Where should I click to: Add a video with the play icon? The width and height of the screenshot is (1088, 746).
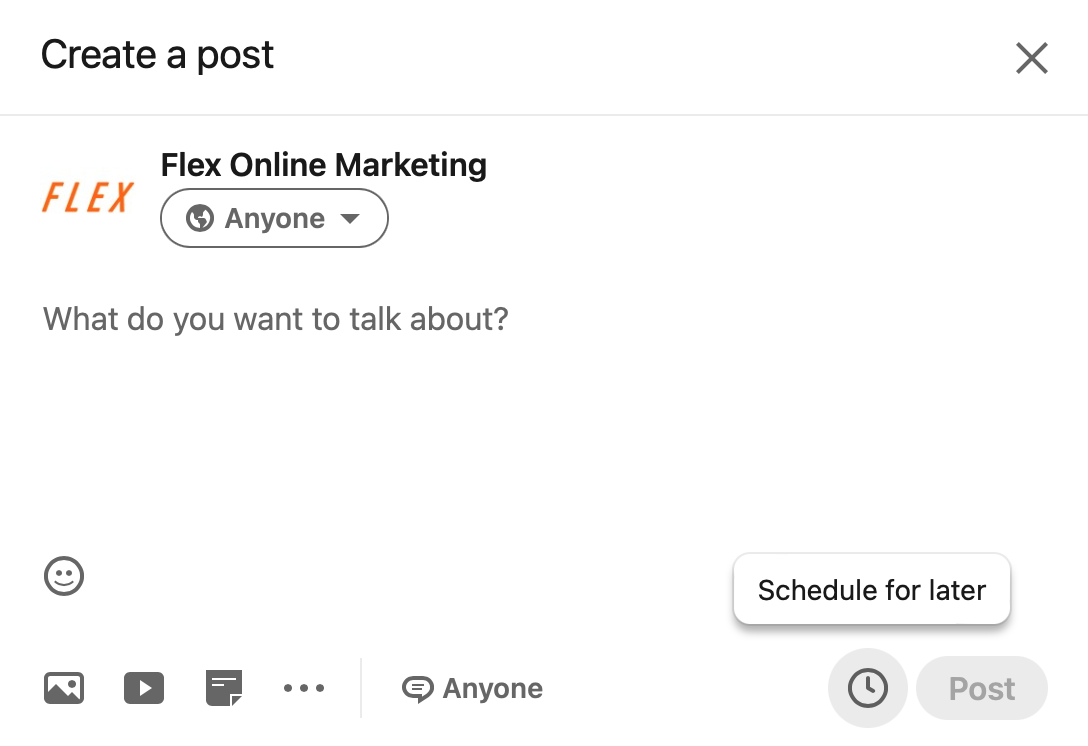point(144,688)
